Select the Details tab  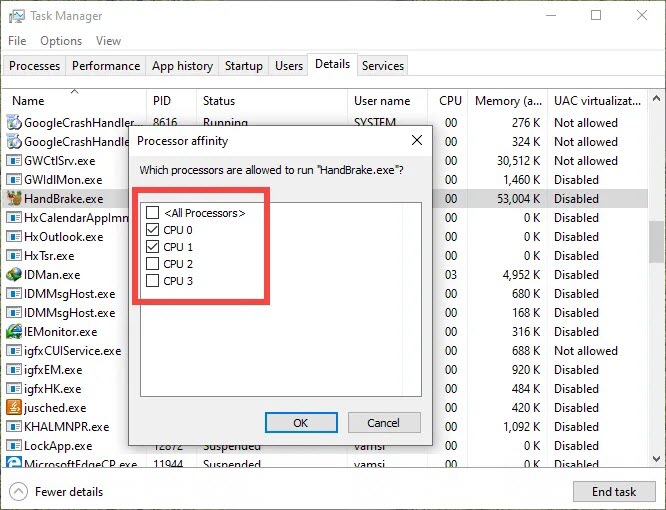333,64
